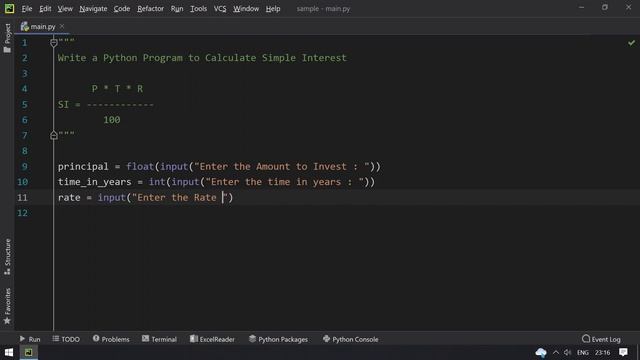Open the Code menu

click(x=122, y=9)
